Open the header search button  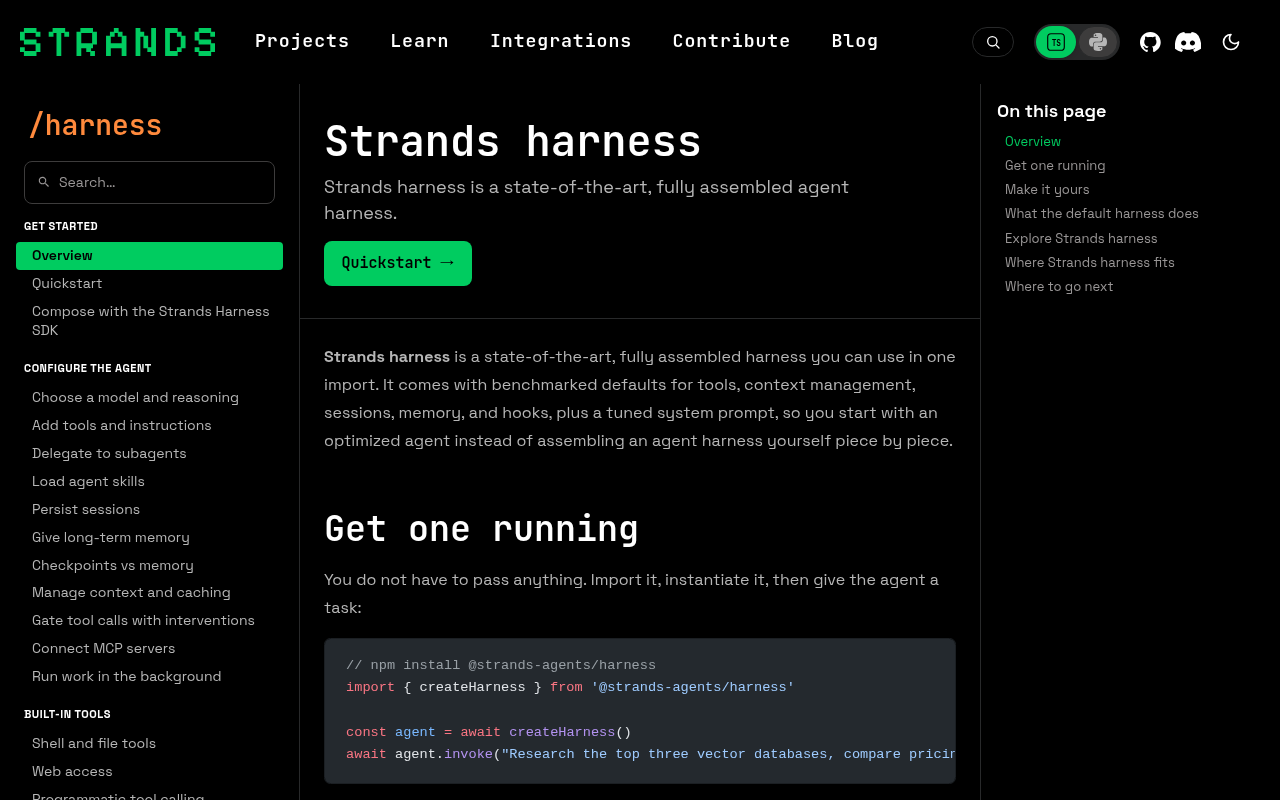tap(993, 42)
